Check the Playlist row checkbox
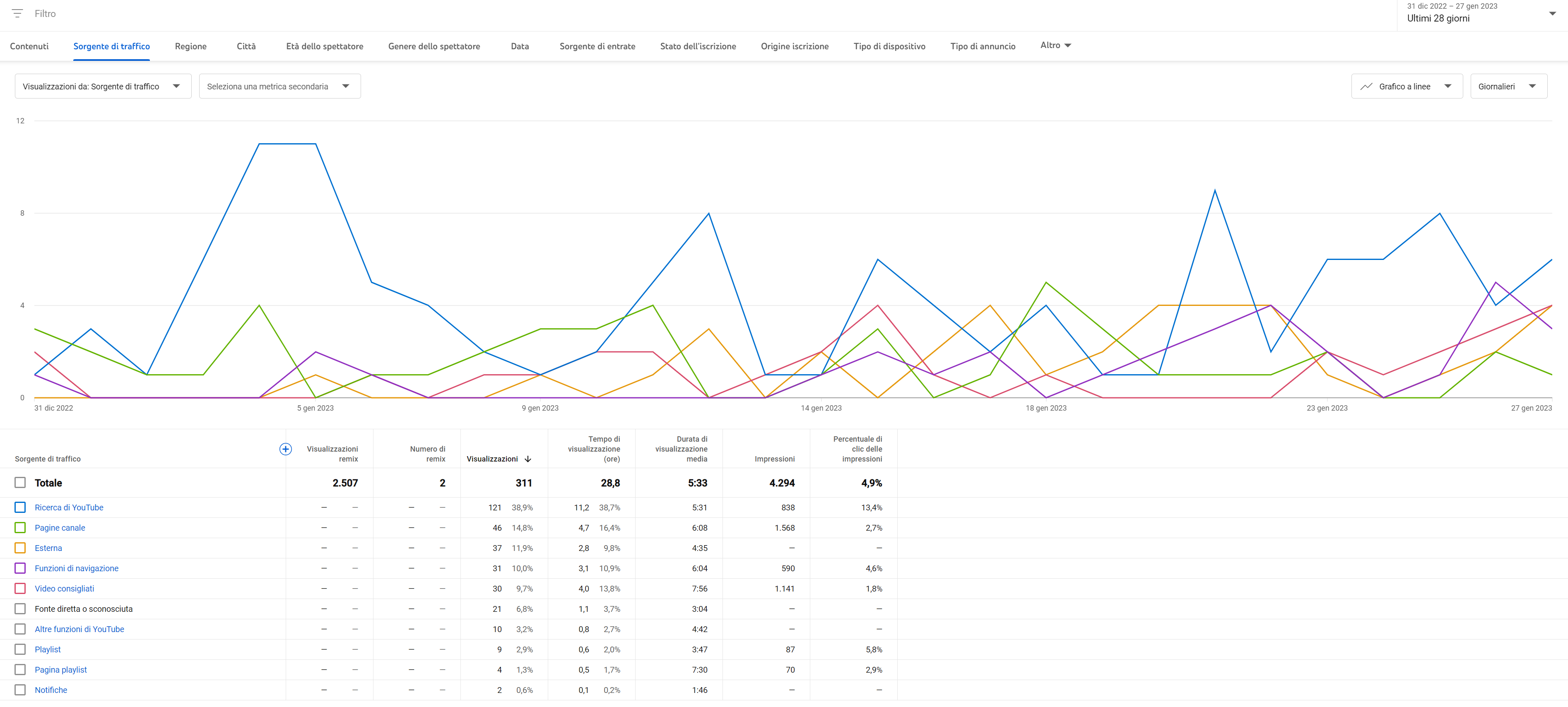1568x707 pixels. tap(20, 649)
